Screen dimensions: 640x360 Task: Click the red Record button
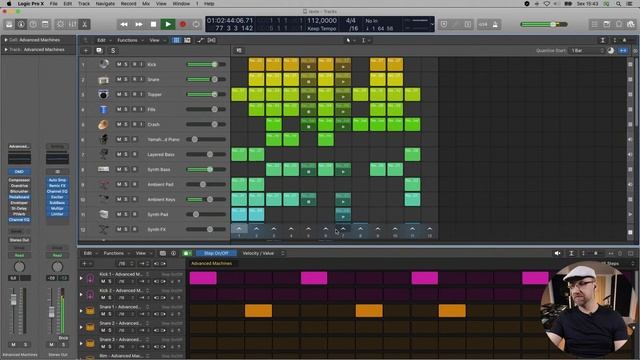(x=183, y=24)
